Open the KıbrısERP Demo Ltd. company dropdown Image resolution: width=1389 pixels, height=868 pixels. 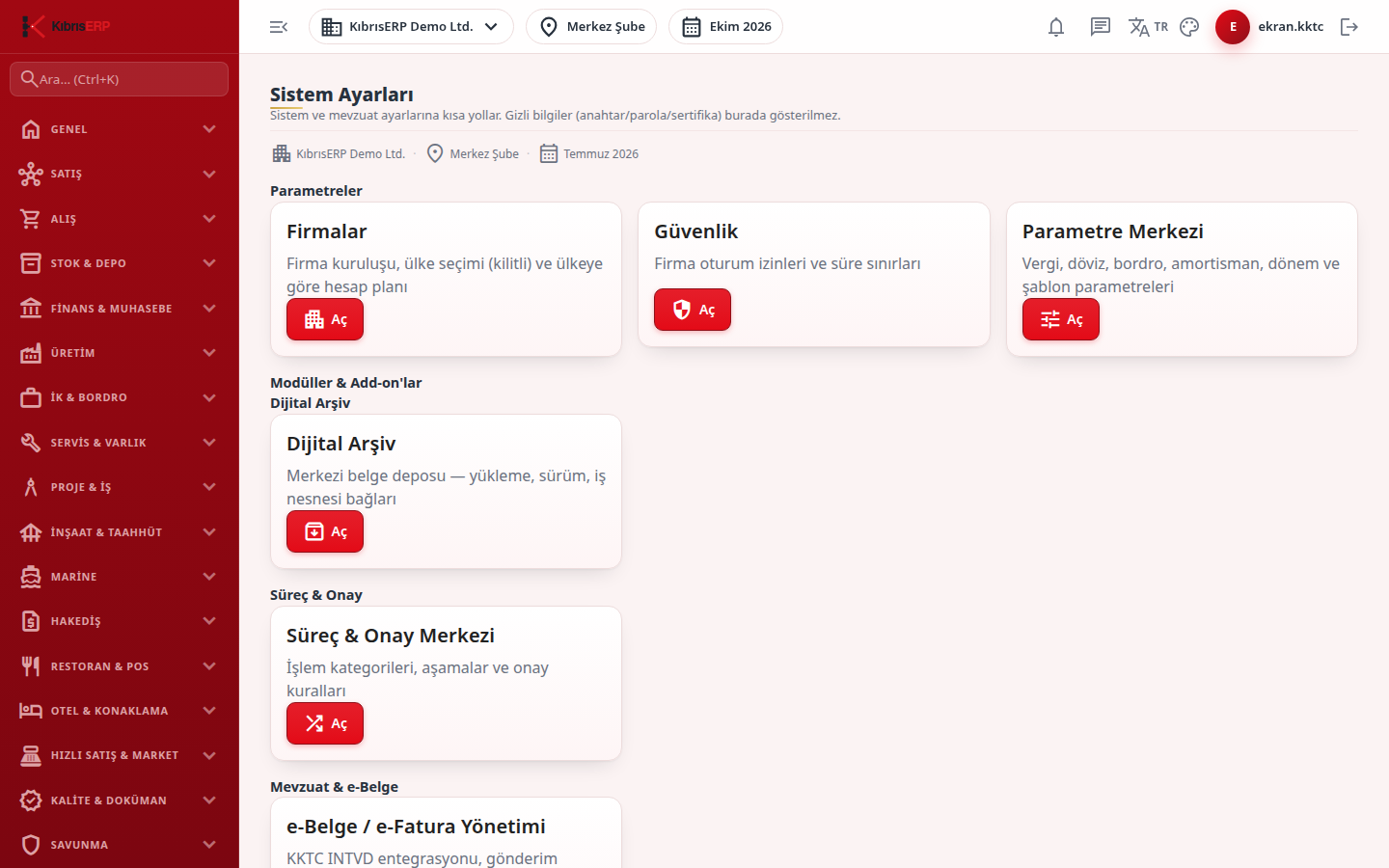pyautogui.click(x=411, y=27)
